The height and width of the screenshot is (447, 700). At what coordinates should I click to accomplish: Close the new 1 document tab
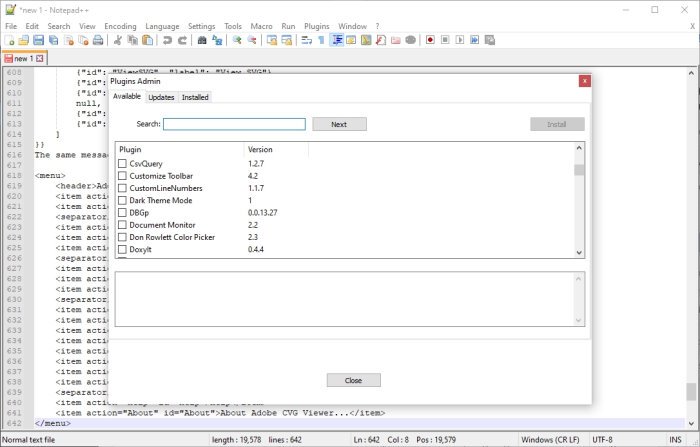click(40, 58)
